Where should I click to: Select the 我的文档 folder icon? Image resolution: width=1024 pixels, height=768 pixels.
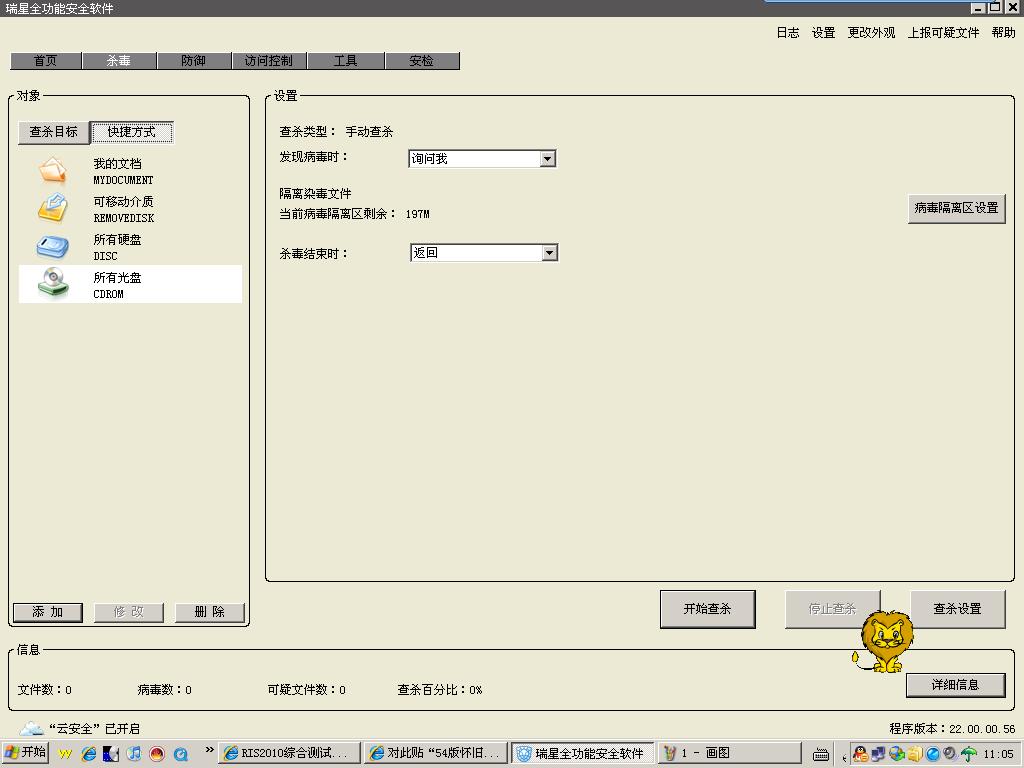coord(52,170)
